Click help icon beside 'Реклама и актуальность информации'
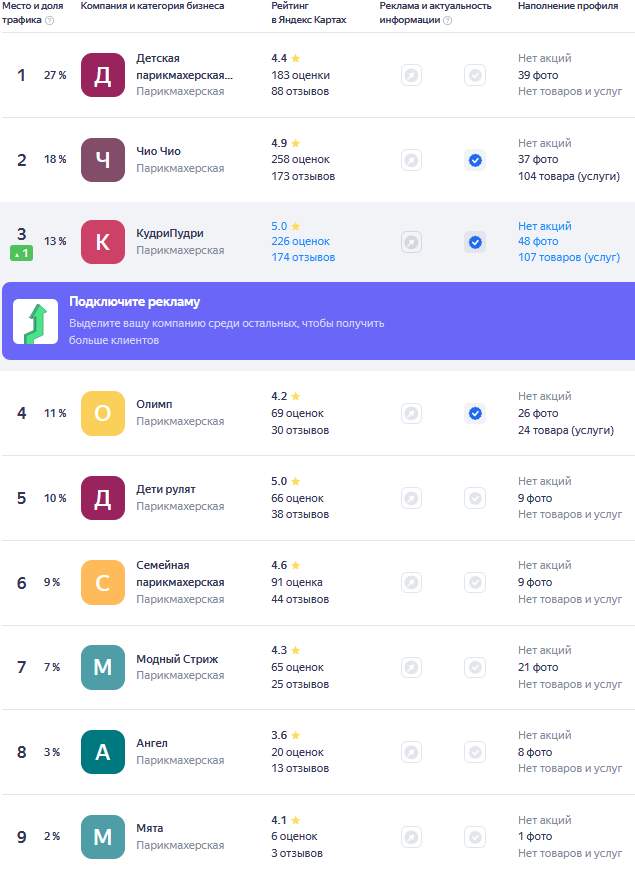Viewport: 635px width, 875px height. 447,20
